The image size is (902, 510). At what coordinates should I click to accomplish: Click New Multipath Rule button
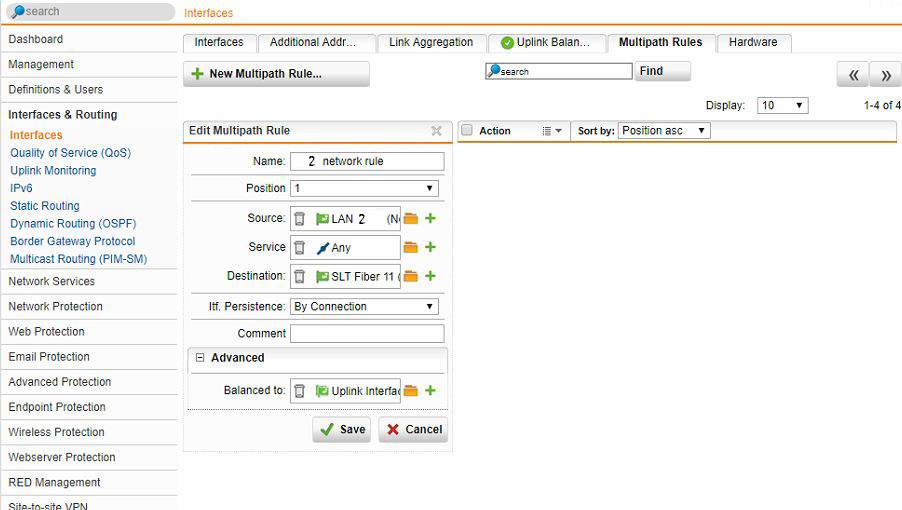[x=276, y=74]
